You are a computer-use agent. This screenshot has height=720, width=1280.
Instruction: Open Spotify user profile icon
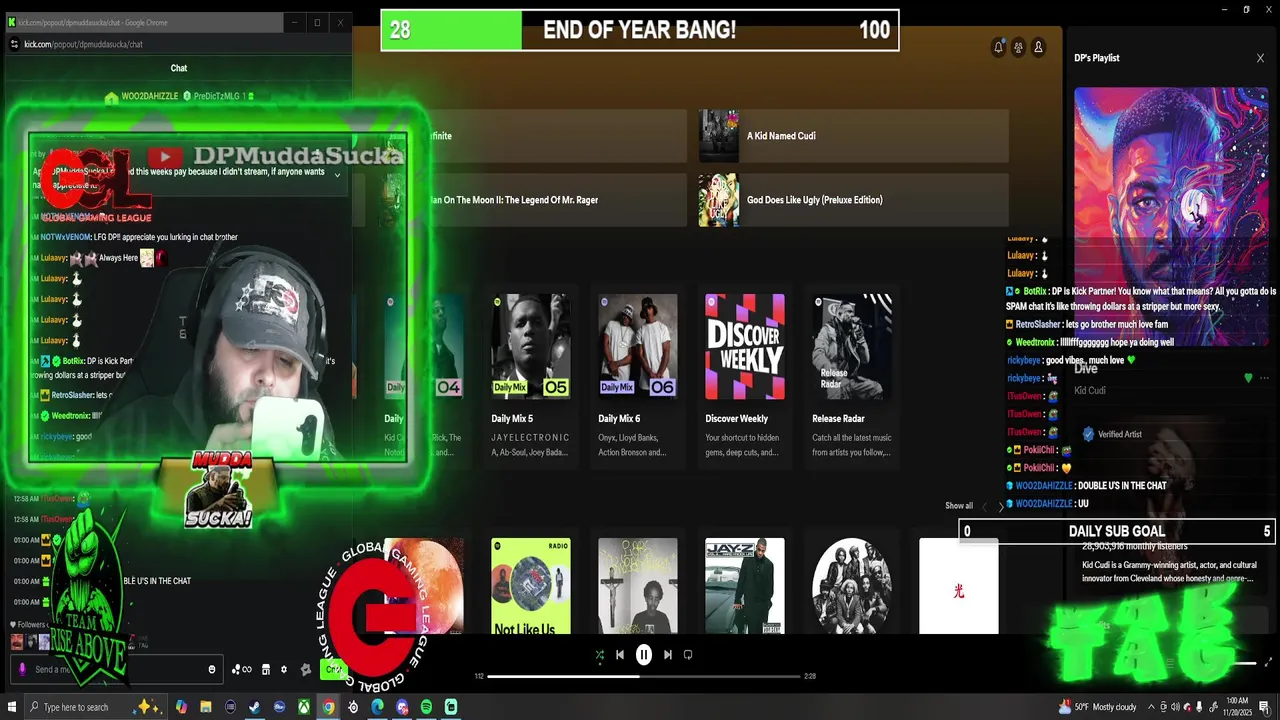1038,47
